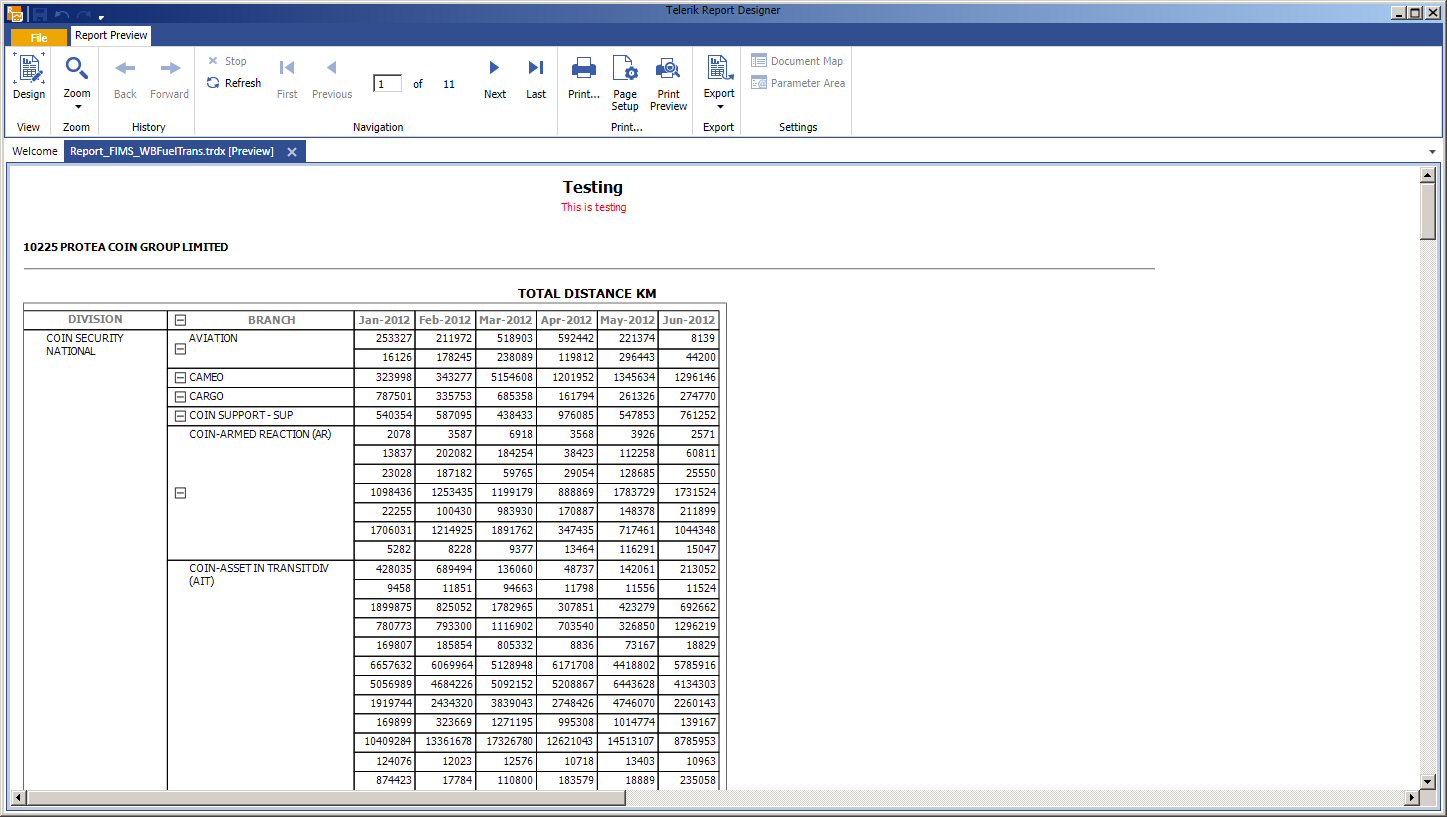Click the Feb-2012 column header
1447x817 pixels.
[x=445, y=320]
